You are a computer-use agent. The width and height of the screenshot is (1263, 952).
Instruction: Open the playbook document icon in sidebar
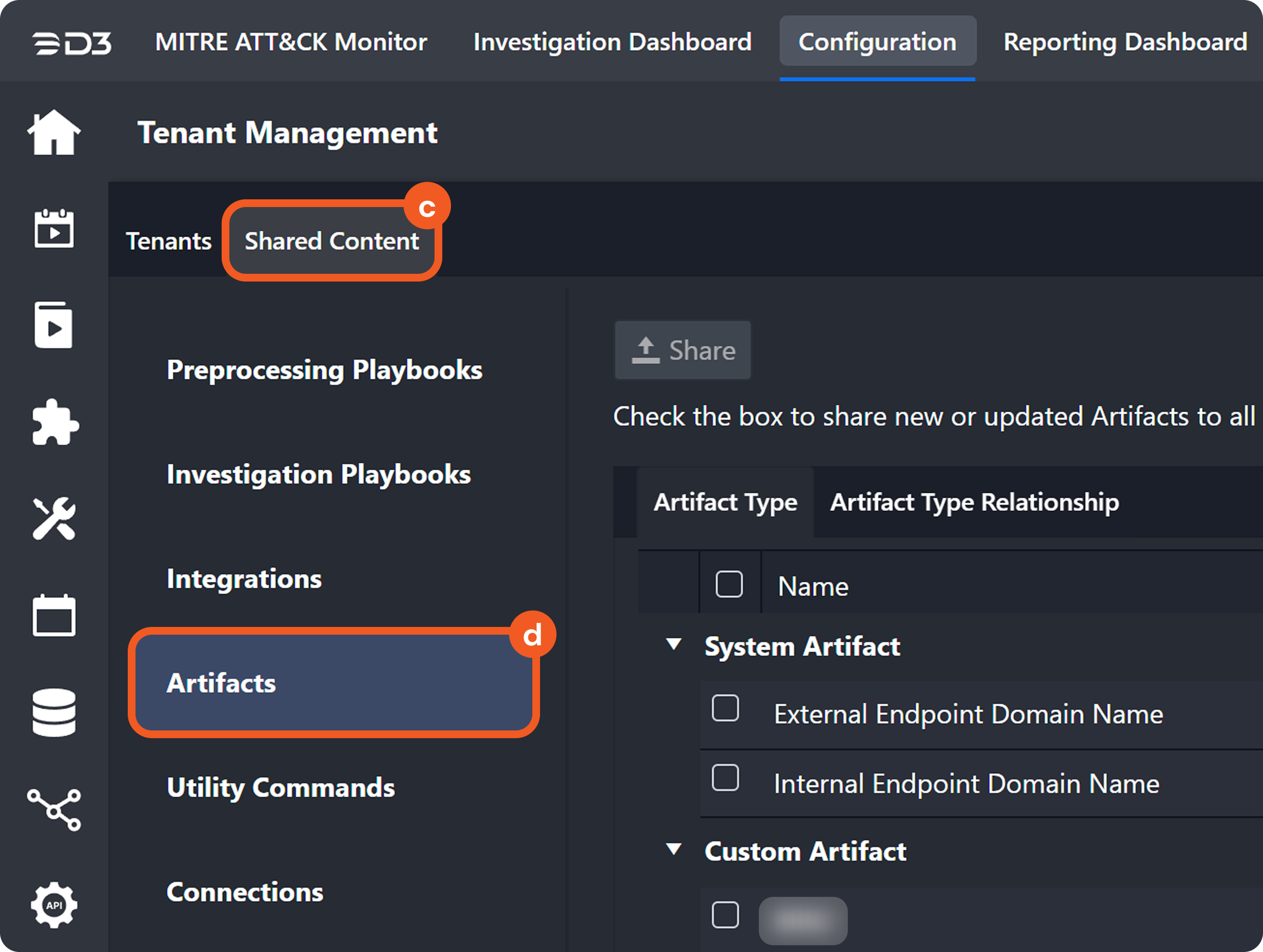pos(54,326)
